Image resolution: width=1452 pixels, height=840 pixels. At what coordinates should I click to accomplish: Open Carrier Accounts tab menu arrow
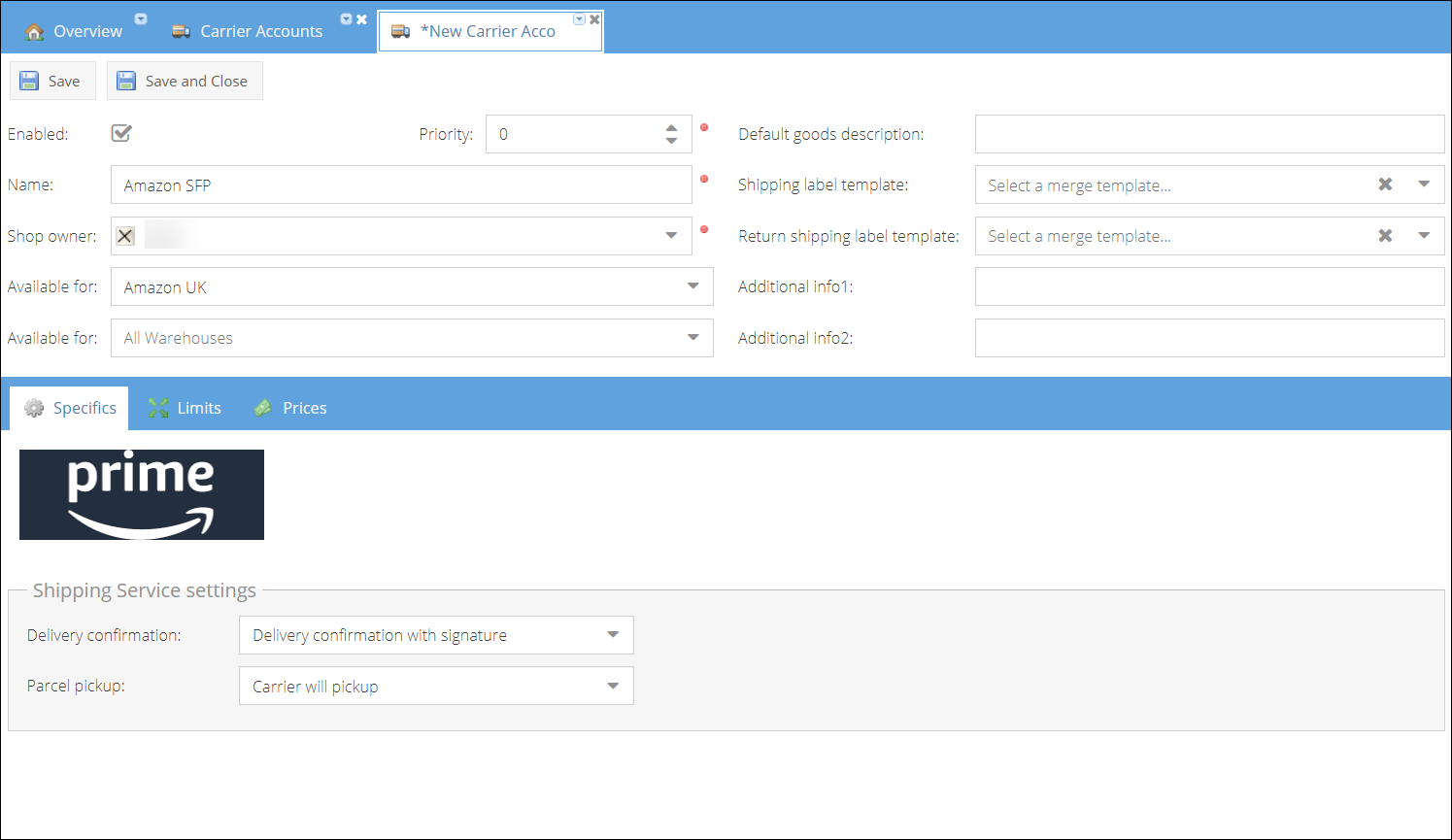(x=346, y=19)
